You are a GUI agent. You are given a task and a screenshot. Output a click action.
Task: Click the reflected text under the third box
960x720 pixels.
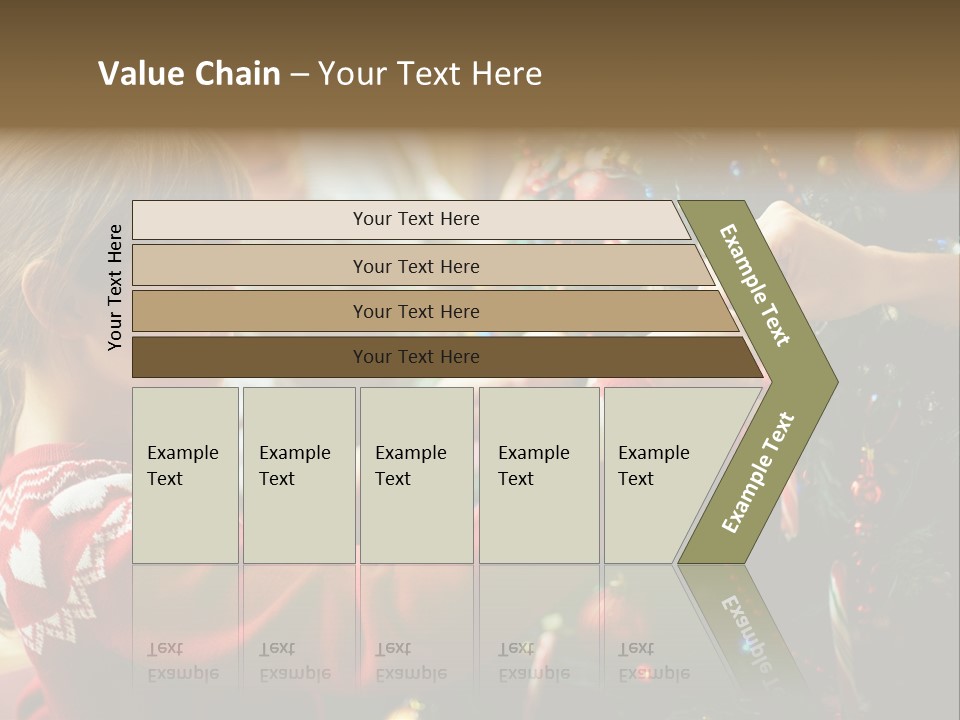click(411, 661)
